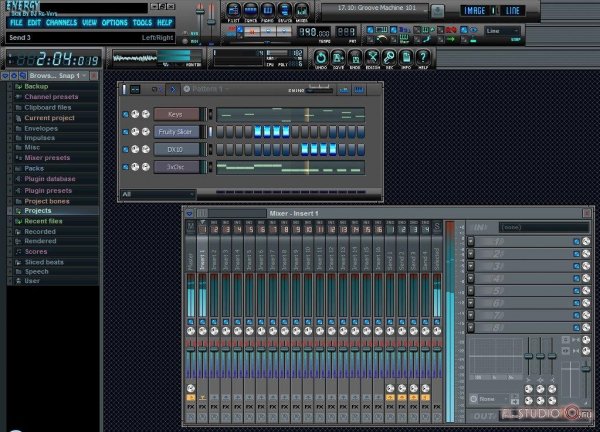Click the 3xOsc channel button
The height and width of the screenshot is (432, 600).
point(176,167)
